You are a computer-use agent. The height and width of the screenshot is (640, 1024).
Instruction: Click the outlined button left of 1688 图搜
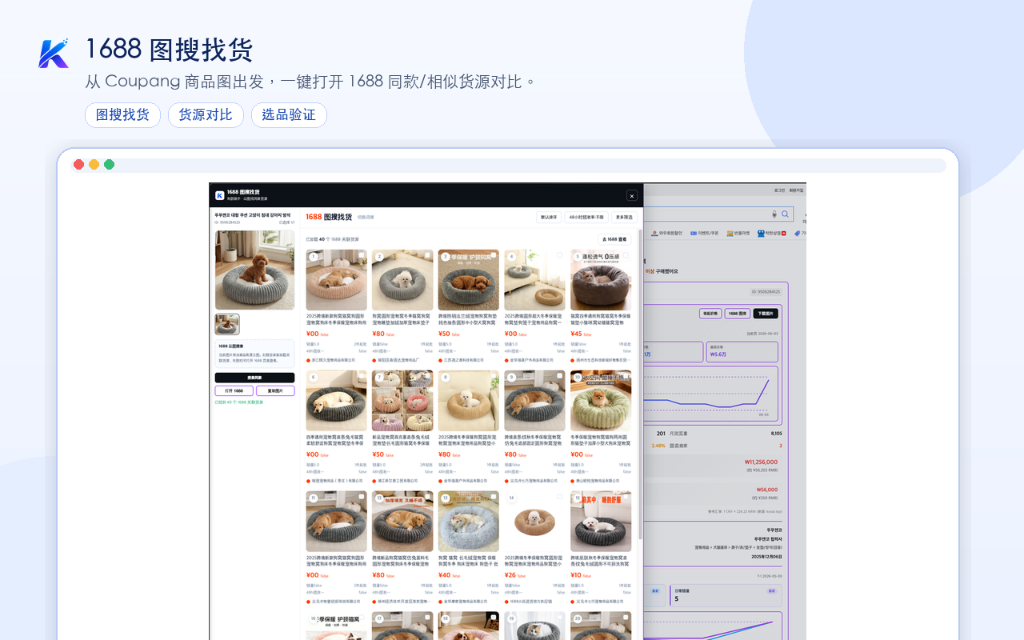pos(710,313)
